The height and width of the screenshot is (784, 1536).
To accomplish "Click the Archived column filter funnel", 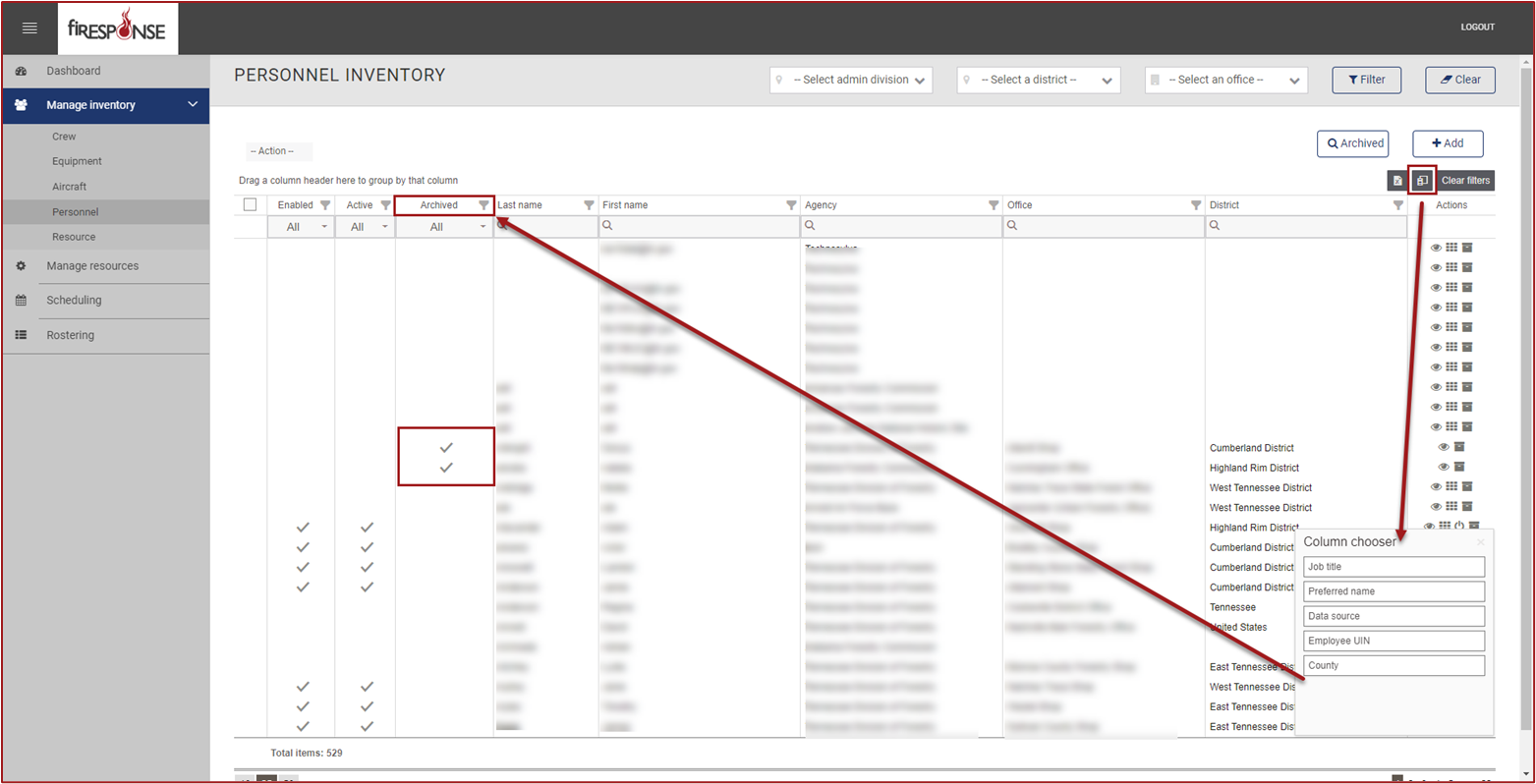I will pyautogui.click(x=484, y=205).
